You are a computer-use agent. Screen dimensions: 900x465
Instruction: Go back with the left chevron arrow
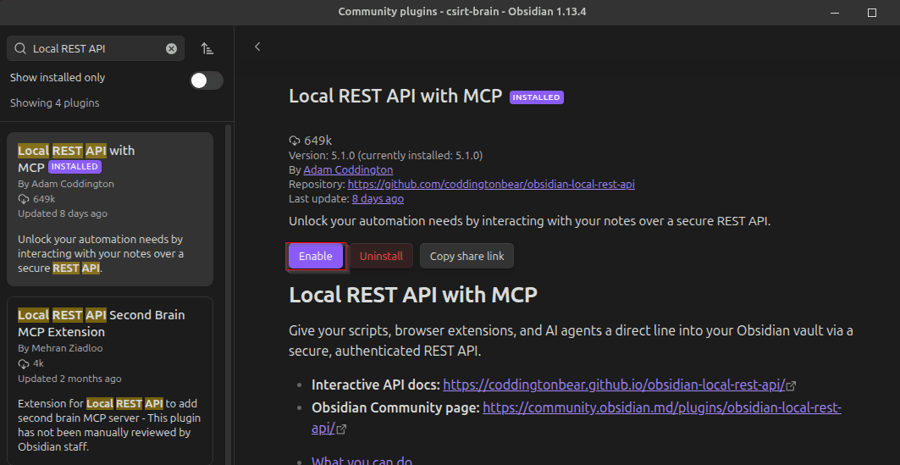(x=257, y=46)
